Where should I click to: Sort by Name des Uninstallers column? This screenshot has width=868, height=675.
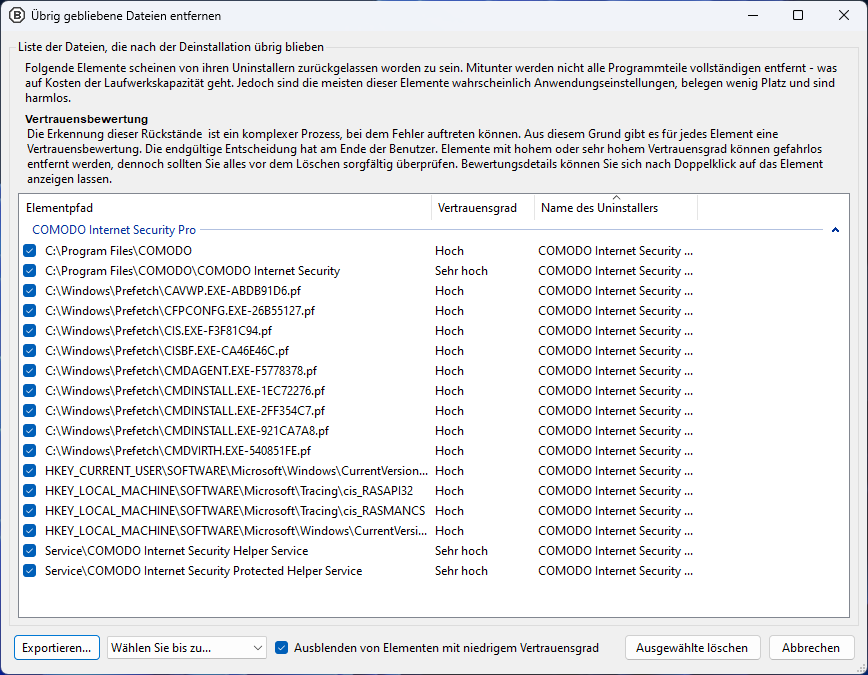coord(616,208)
